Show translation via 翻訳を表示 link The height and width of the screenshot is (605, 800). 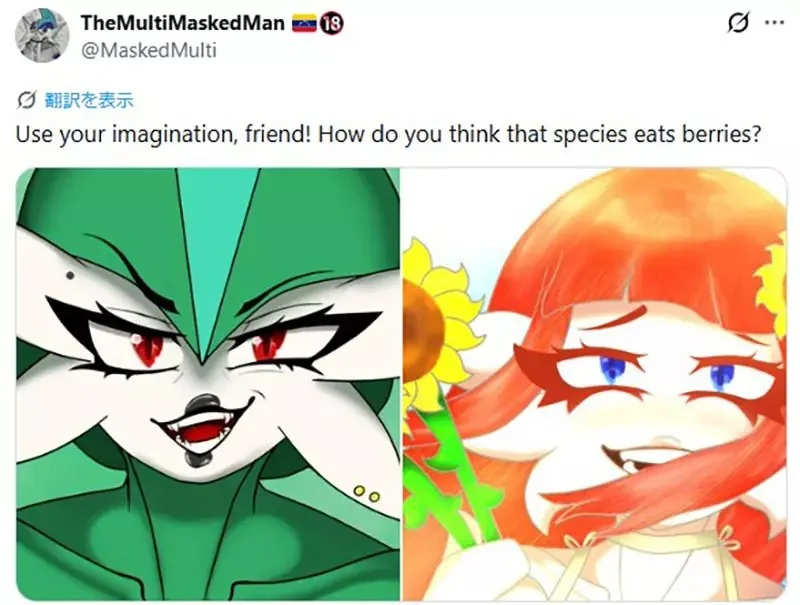pyautogui.click(x=89, y=100)
